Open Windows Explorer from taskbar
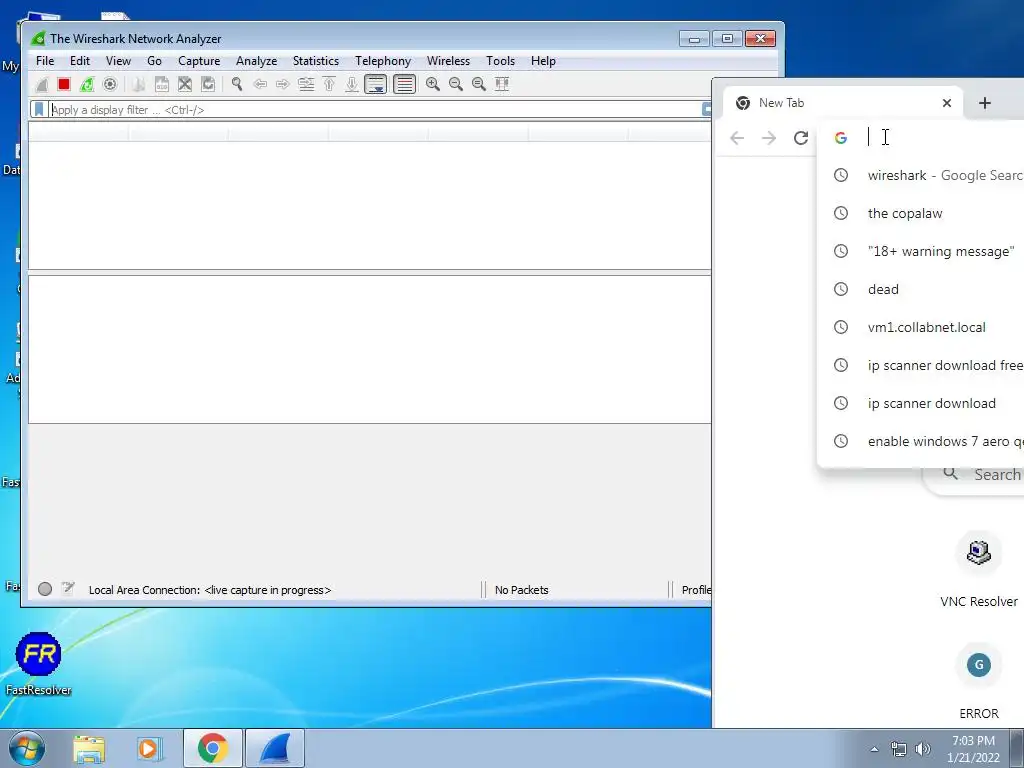This screenshot has width=1024, height=768. (89, 748)
